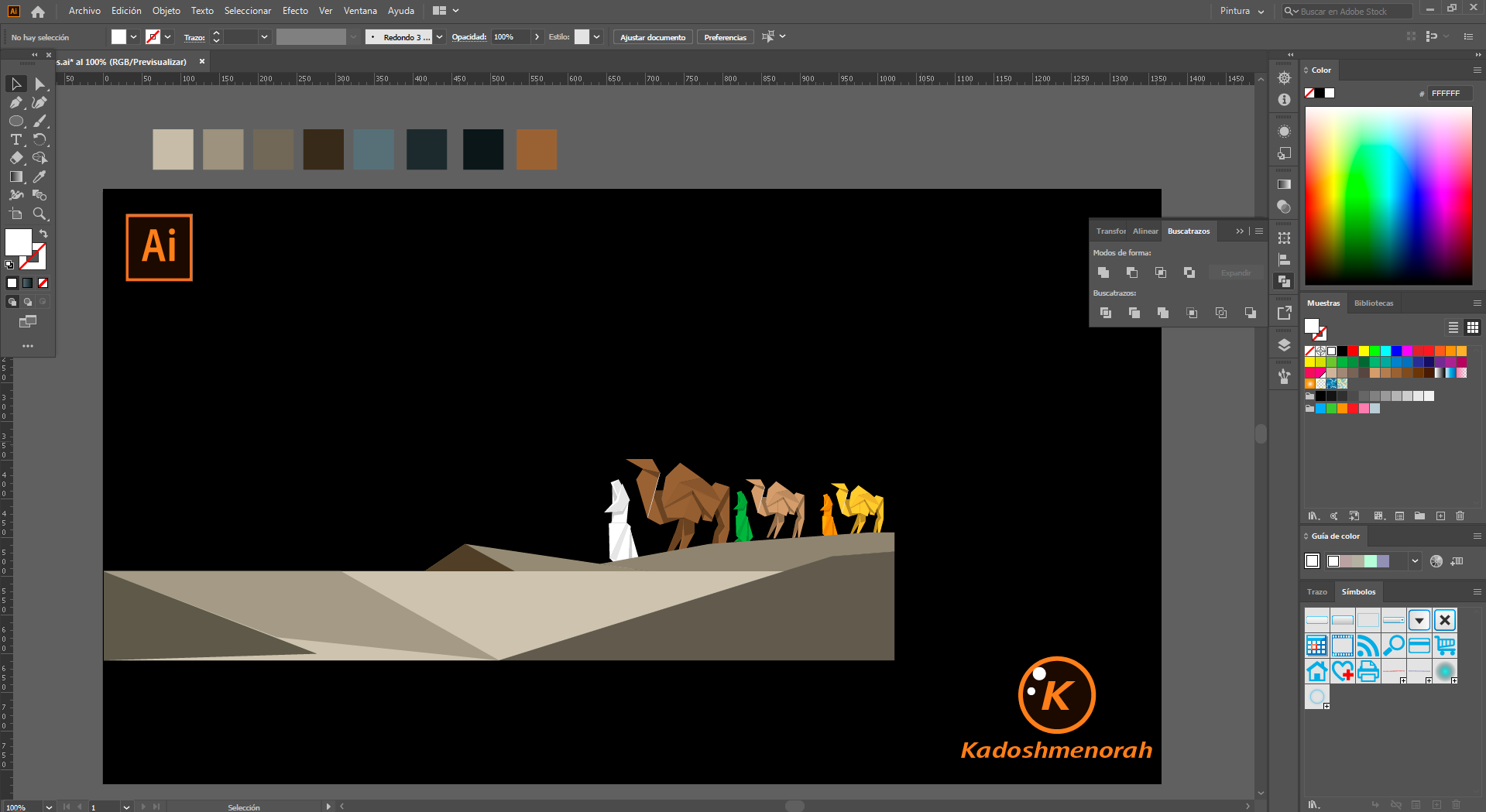Click Exclude shape mode icon
This screenshot has height=812, width=1486.
pos(1189,272)
